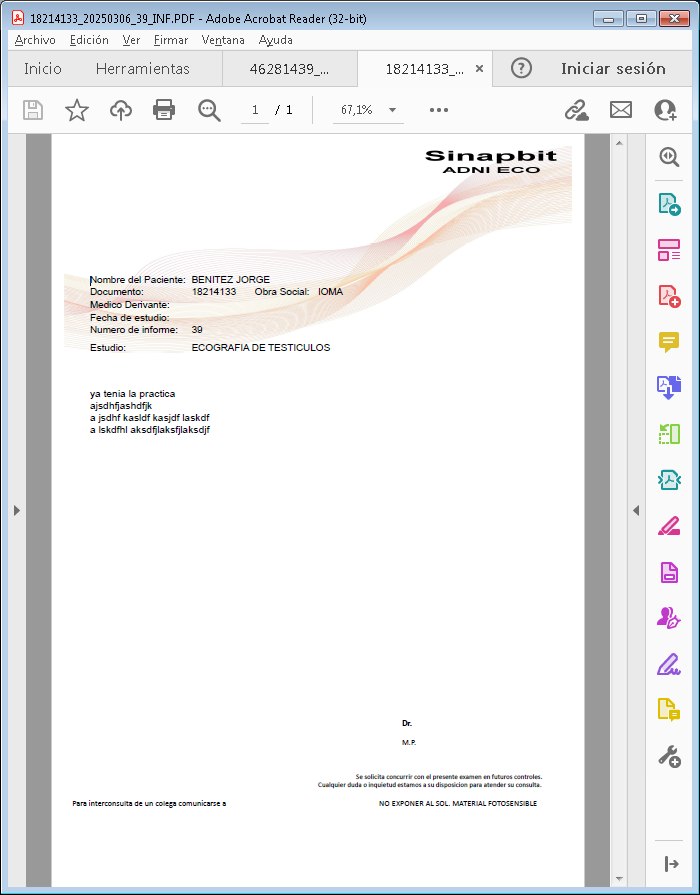This screenshot has height=895, width=700.
Task: Click the upload to cloud icon
Action: tap(120, 110)
